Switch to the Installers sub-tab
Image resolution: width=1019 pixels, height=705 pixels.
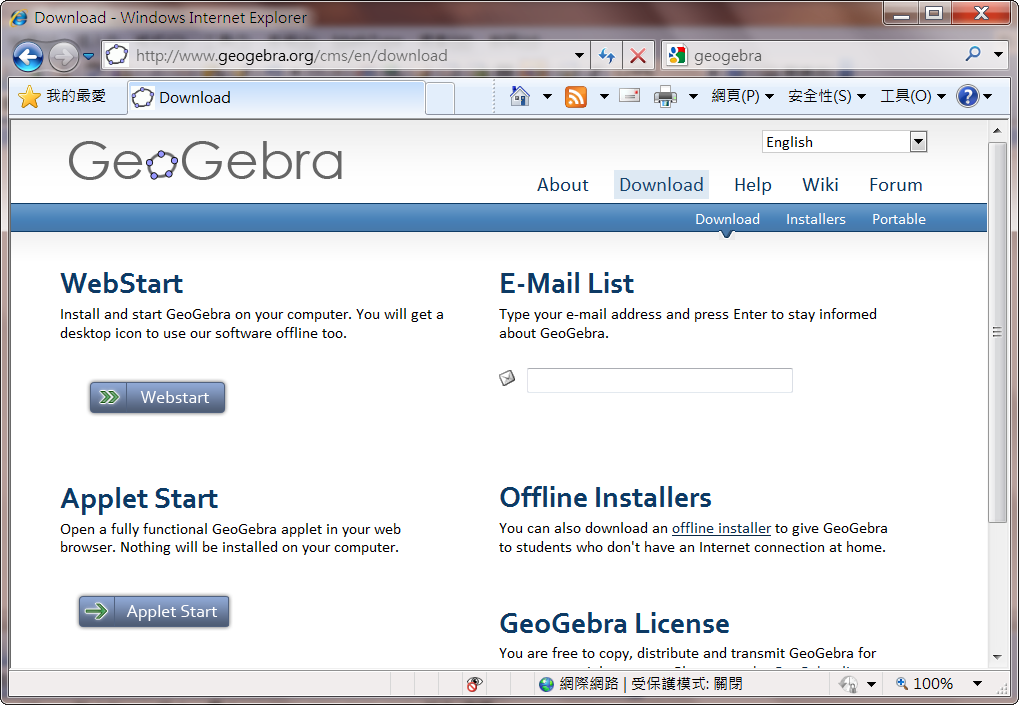click(816, 220)
